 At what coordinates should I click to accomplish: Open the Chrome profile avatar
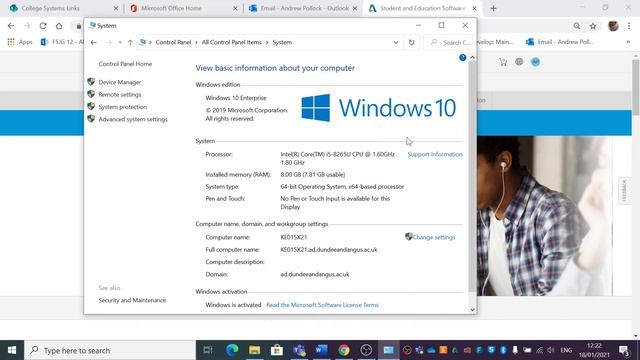coord(613,26)
